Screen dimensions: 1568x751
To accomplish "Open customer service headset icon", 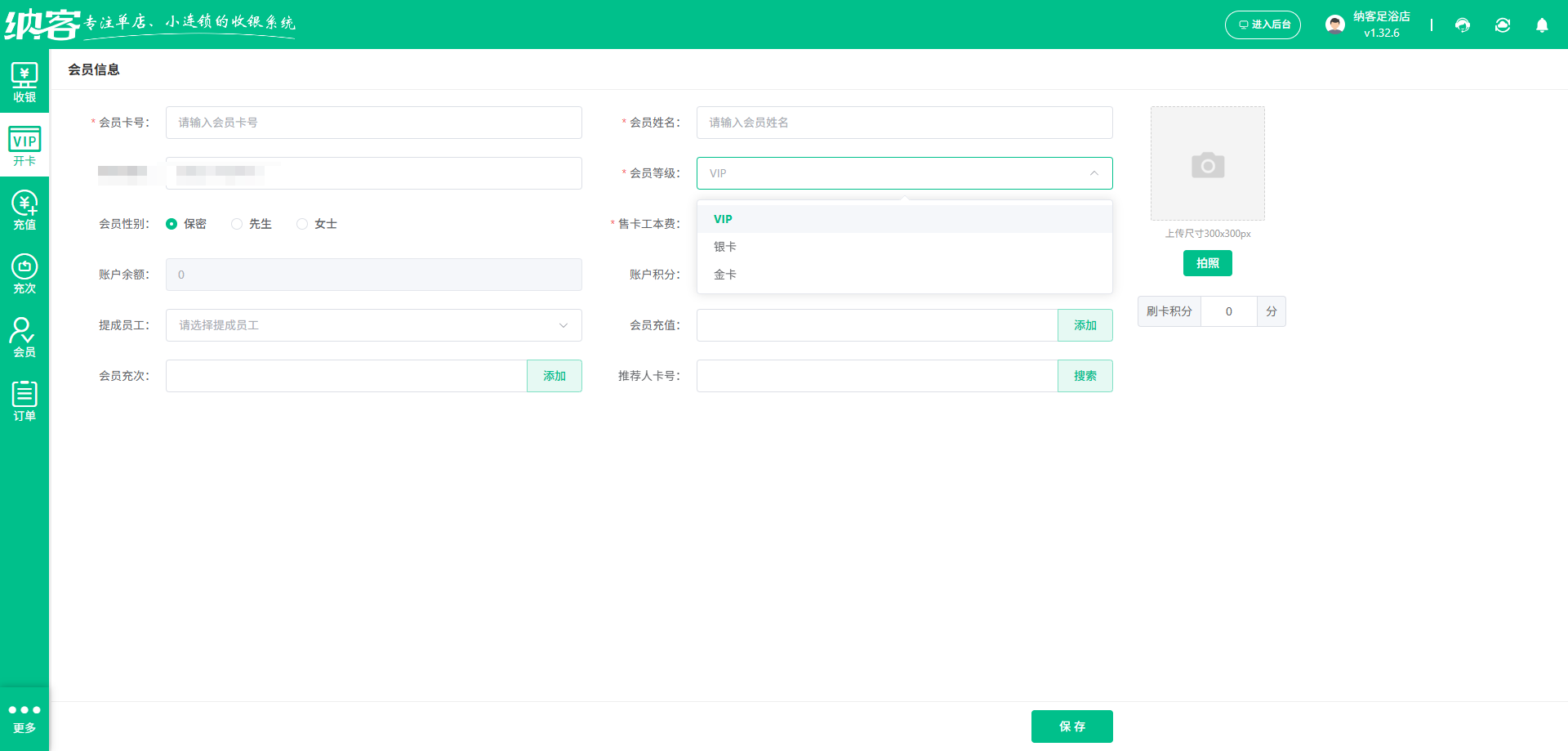I will [1461, 25].
